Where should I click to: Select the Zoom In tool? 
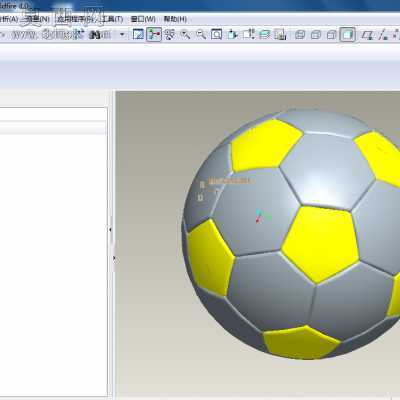coord(185,34)
